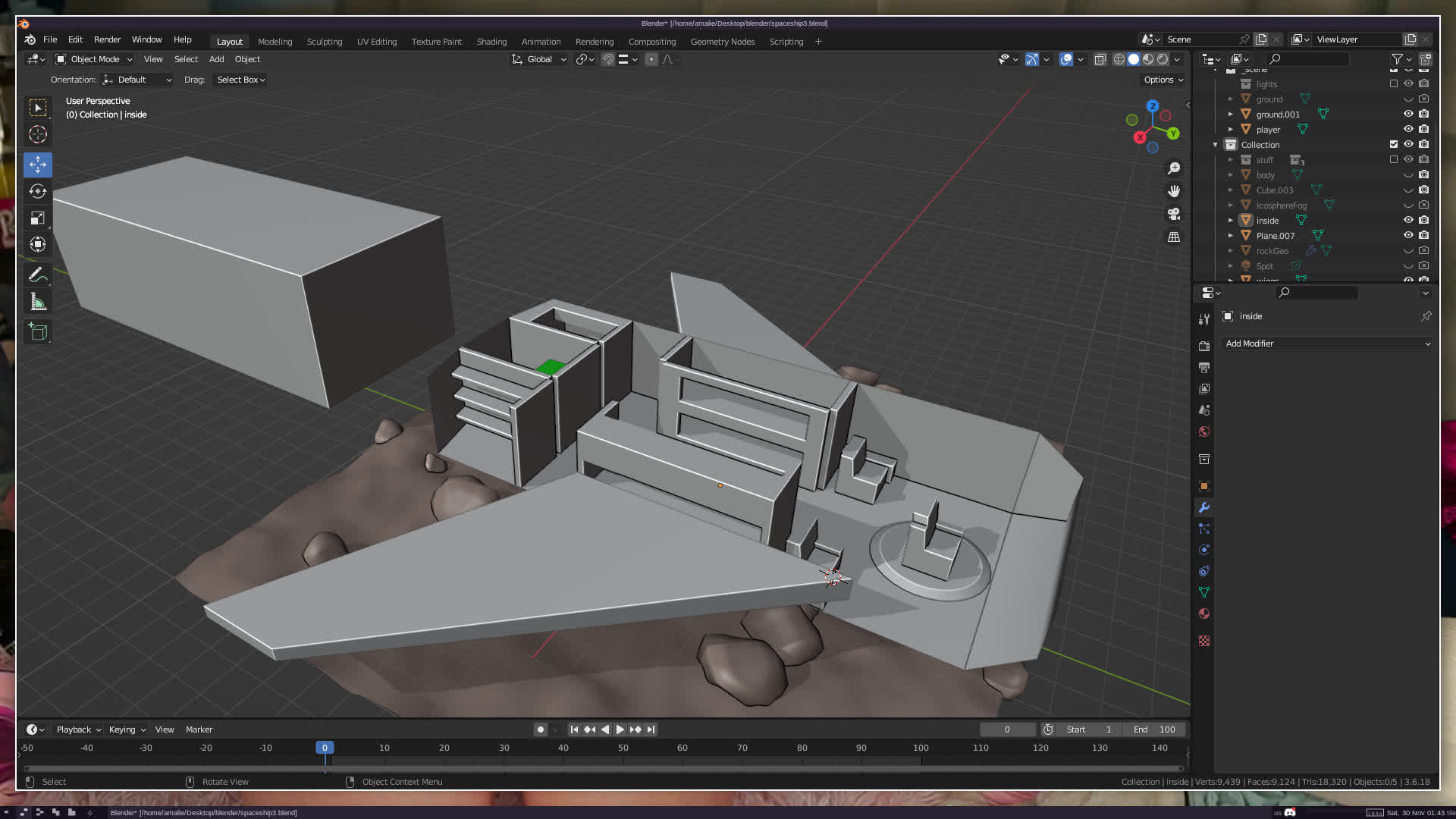
Task: Switch to the Sculpting workspace tab
Action: [x=324, y=42]
